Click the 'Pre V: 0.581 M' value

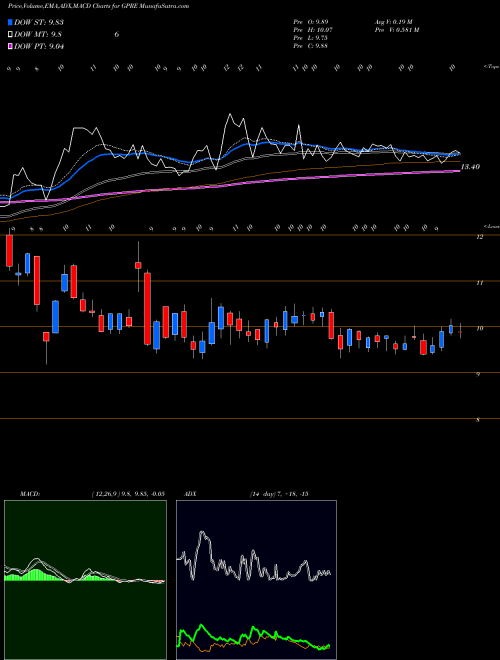coord(396,30)
